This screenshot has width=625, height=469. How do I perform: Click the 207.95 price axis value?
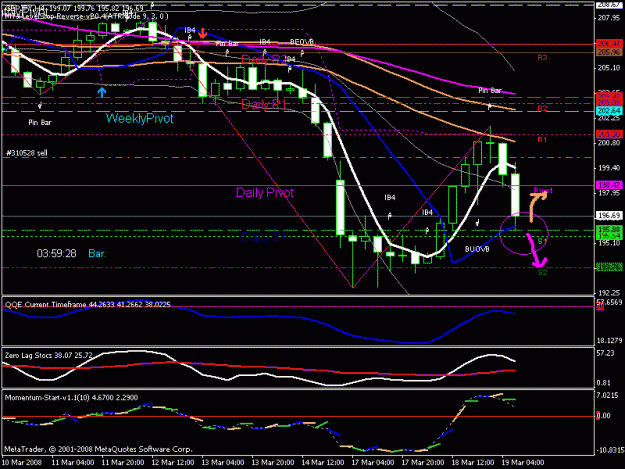coord(609,18)
